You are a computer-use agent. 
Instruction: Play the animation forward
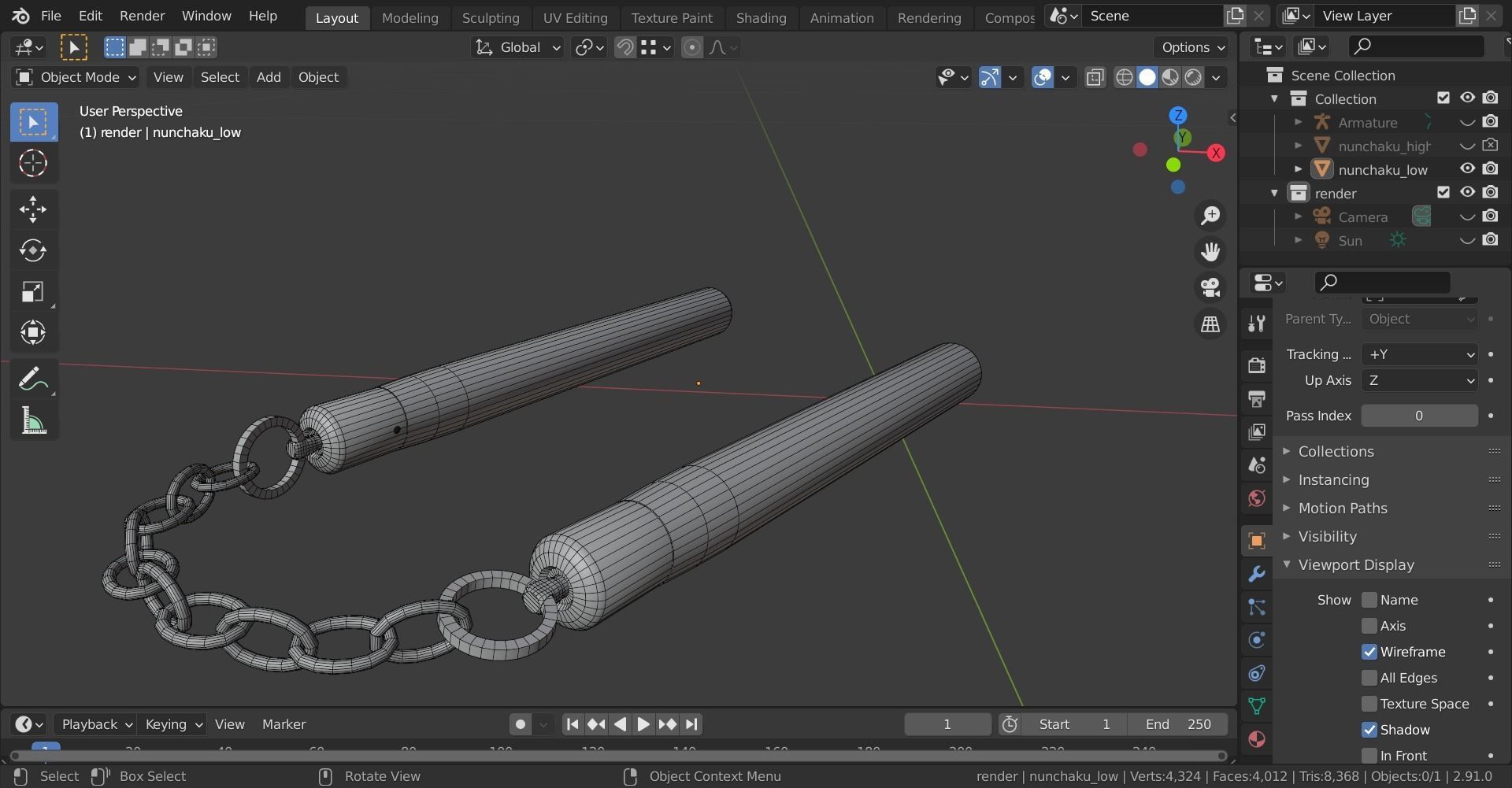click(x=643, y=724)
